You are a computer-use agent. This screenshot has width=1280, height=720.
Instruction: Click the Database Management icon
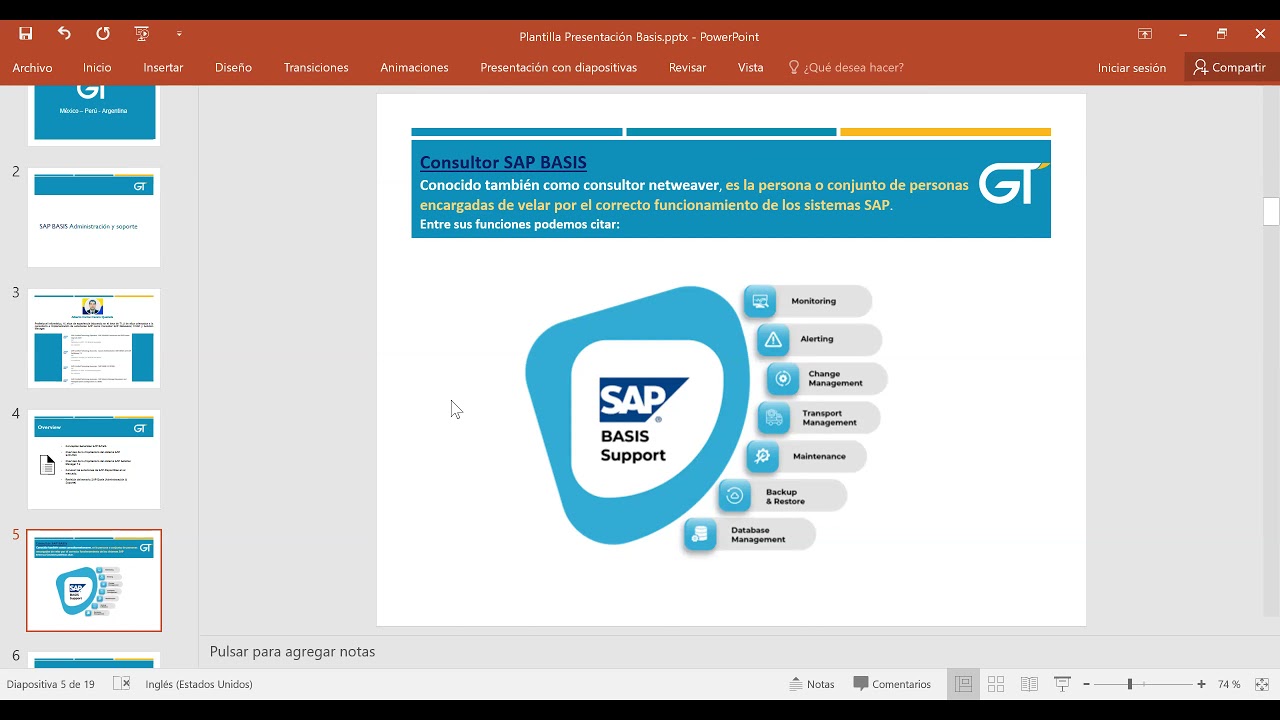tap(700, 534)
